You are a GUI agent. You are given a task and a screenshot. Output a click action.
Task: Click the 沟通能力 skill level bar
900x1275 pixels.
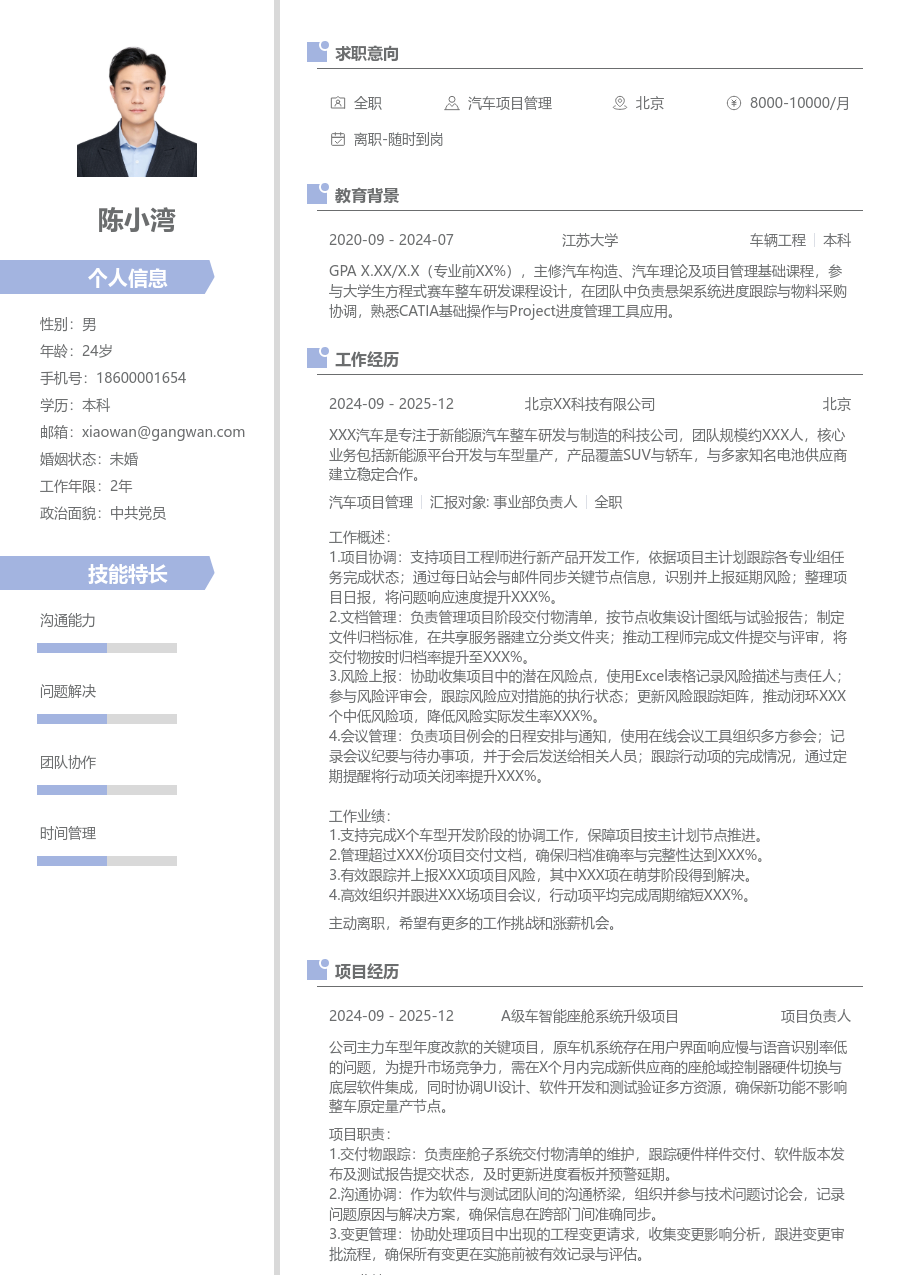click(107, 648)
